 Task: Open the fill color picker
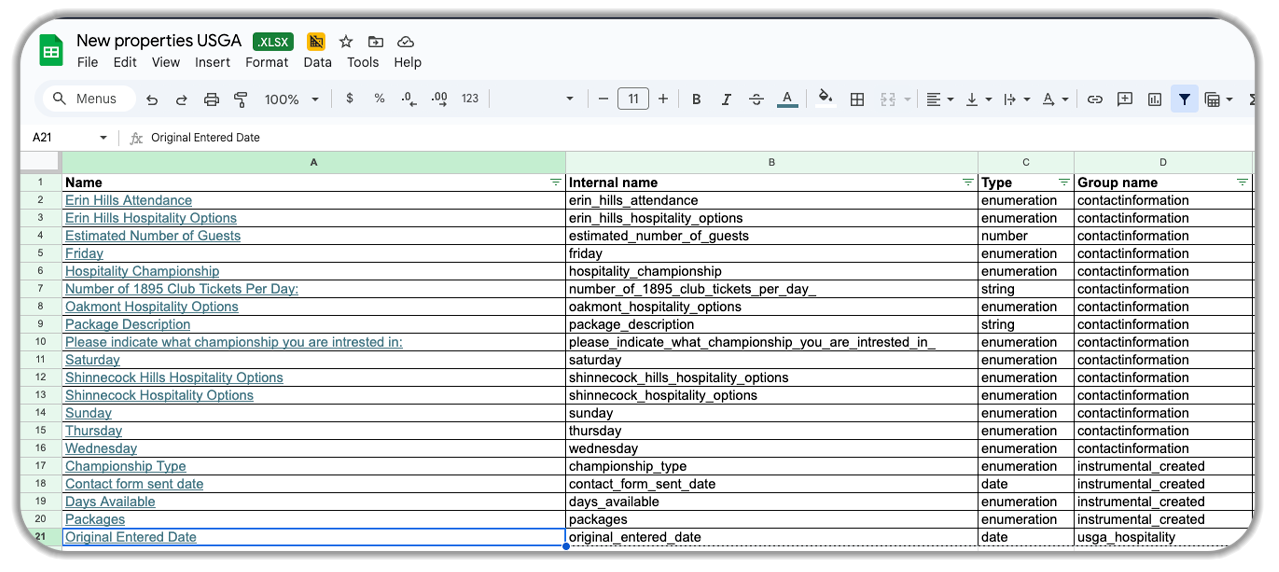tap(825, 98)
